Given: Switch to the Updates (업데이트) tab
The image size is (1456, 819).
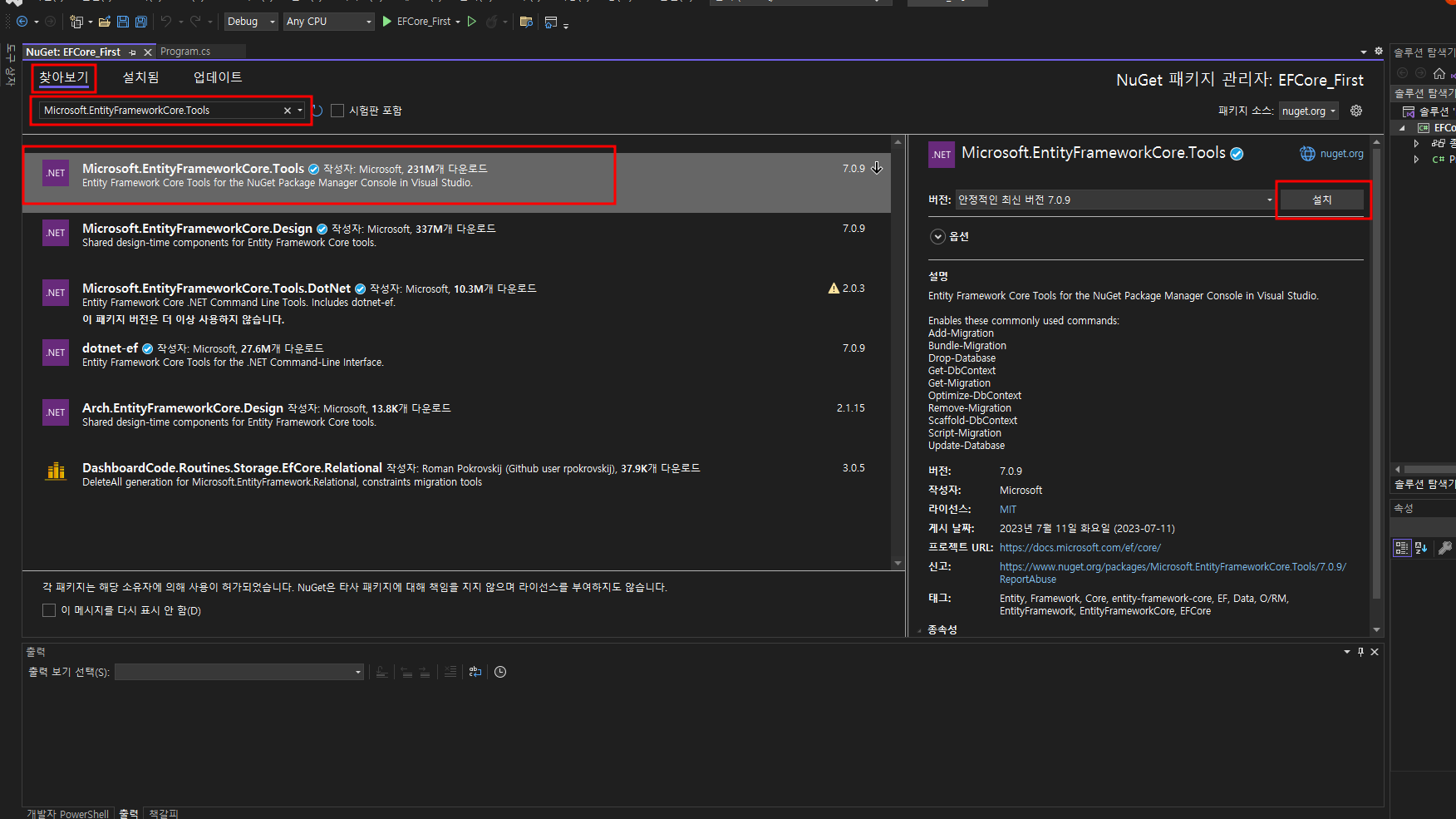Looking at the screenshot, I should [x=218, y=77].
